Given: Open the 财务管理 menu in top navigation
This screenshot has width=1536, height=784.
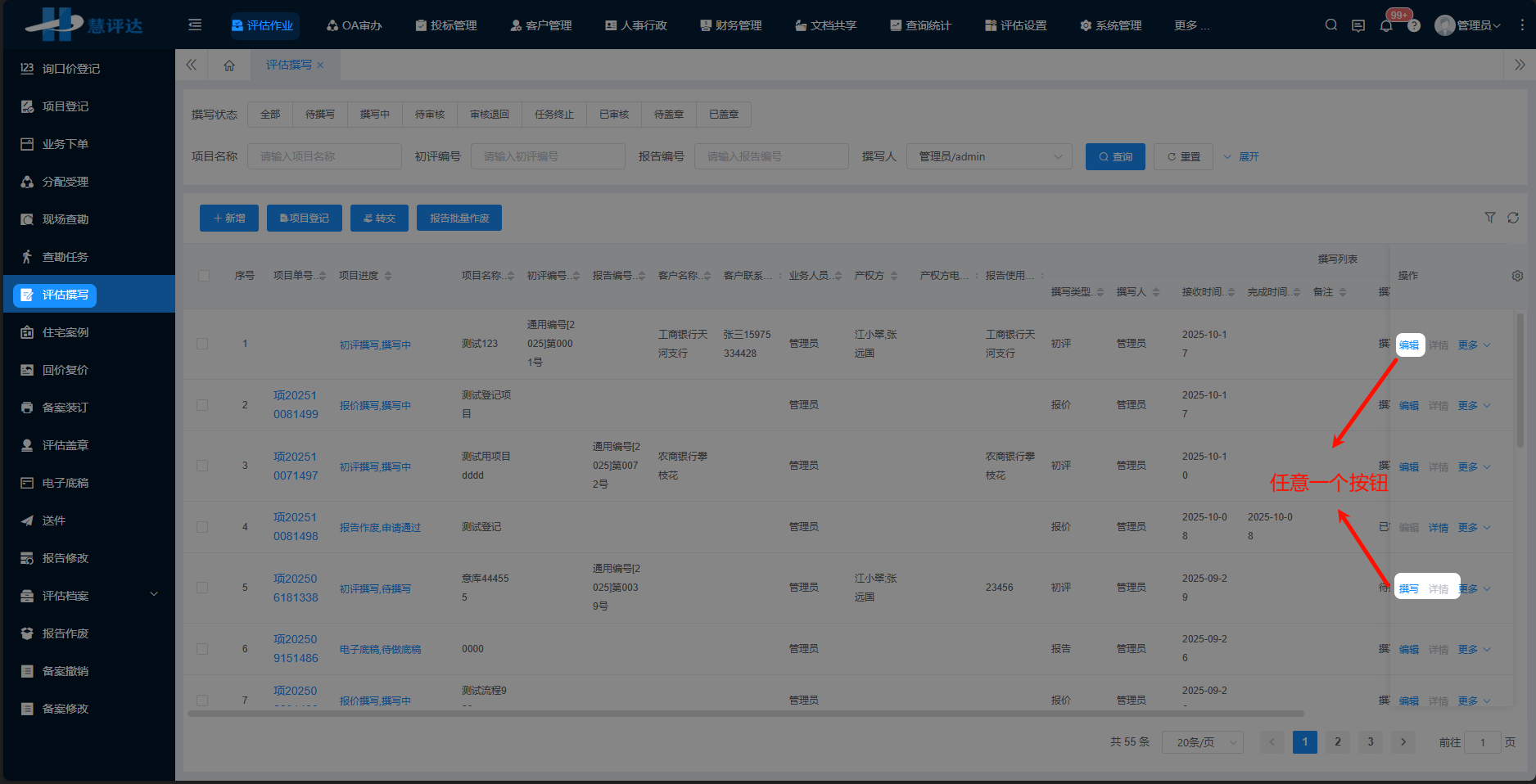Looking at the screenshot, I should [730, 25].
